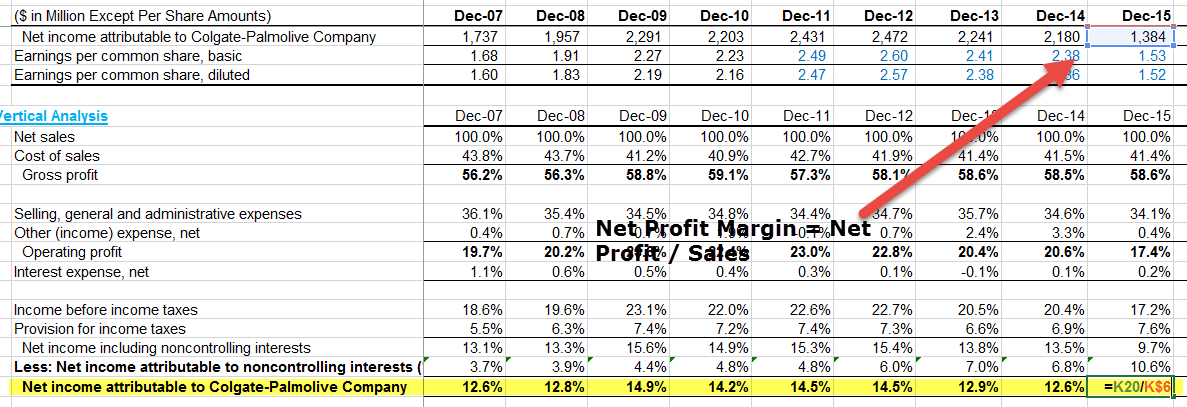This screenshot has width=1187, height=407.
Task: Click the Net Profit Margin text box
Action: tap(733, 241)
